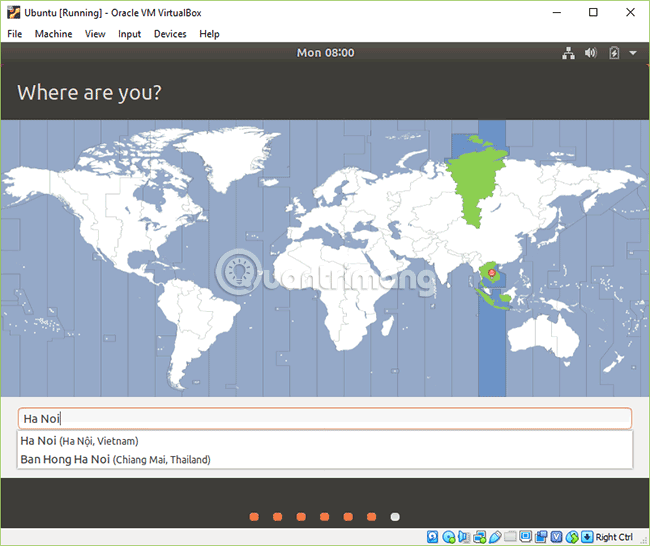The width and height of the screenshot is (650, 546).
Task: Click the virtualization 'V' status icon
Action: coord(556,537)
